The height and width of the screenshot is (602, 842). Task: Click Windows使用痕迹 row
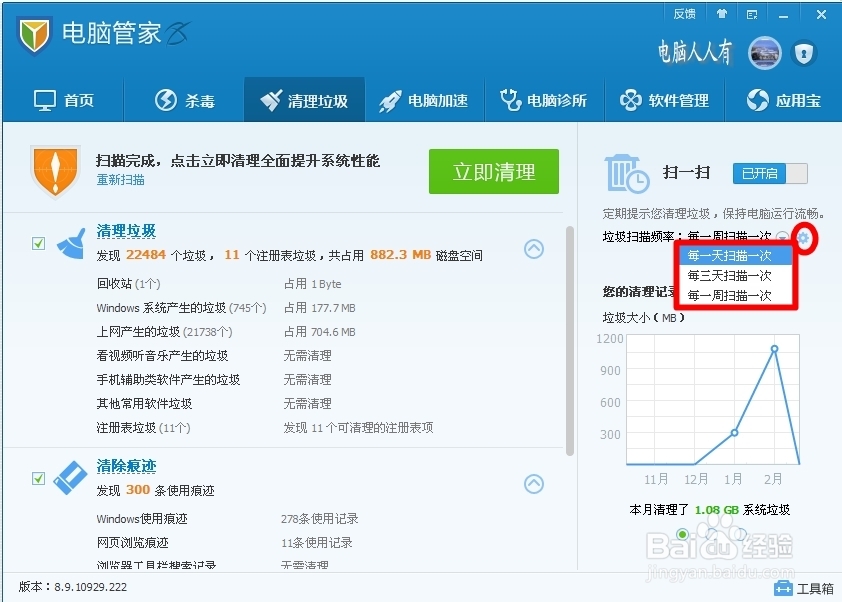pyautogui.click(x=227, y=519)
